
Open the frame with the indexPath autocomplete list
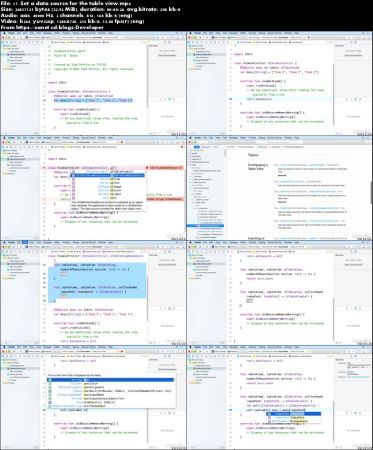(280, 397)
